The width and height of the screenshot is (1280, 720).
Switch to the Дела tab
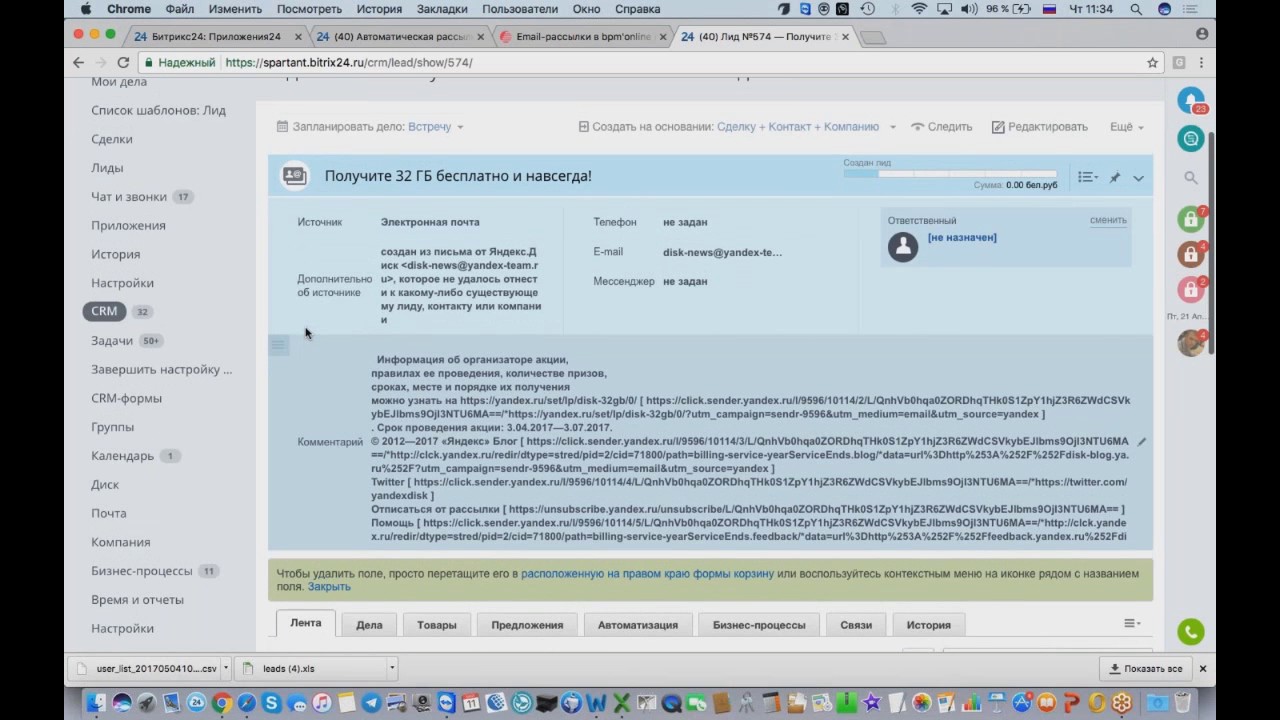click(x=369, y=624)
